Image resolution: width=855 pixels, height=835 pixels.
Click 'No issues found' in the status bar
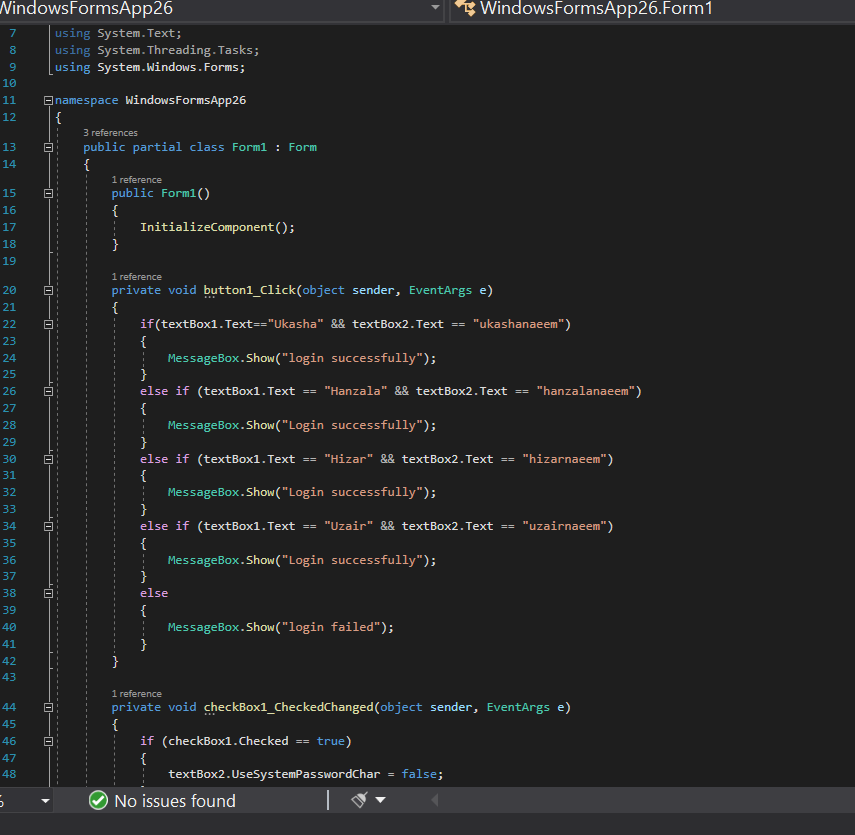[x=175, y=800]
